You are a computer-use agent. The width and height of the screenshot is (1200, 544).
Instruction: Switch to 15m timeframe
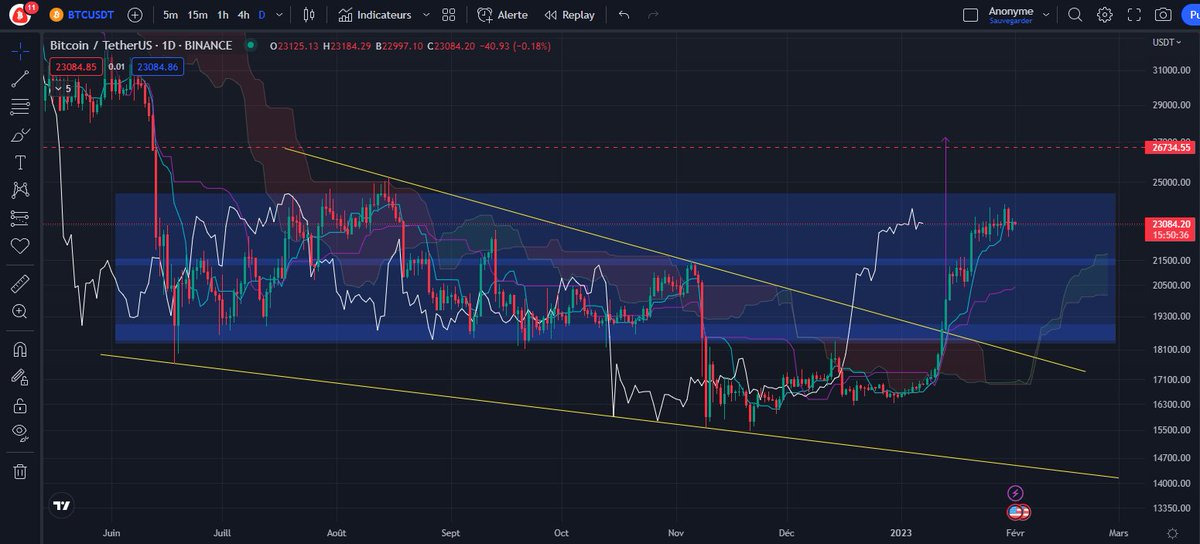point(198,15)
